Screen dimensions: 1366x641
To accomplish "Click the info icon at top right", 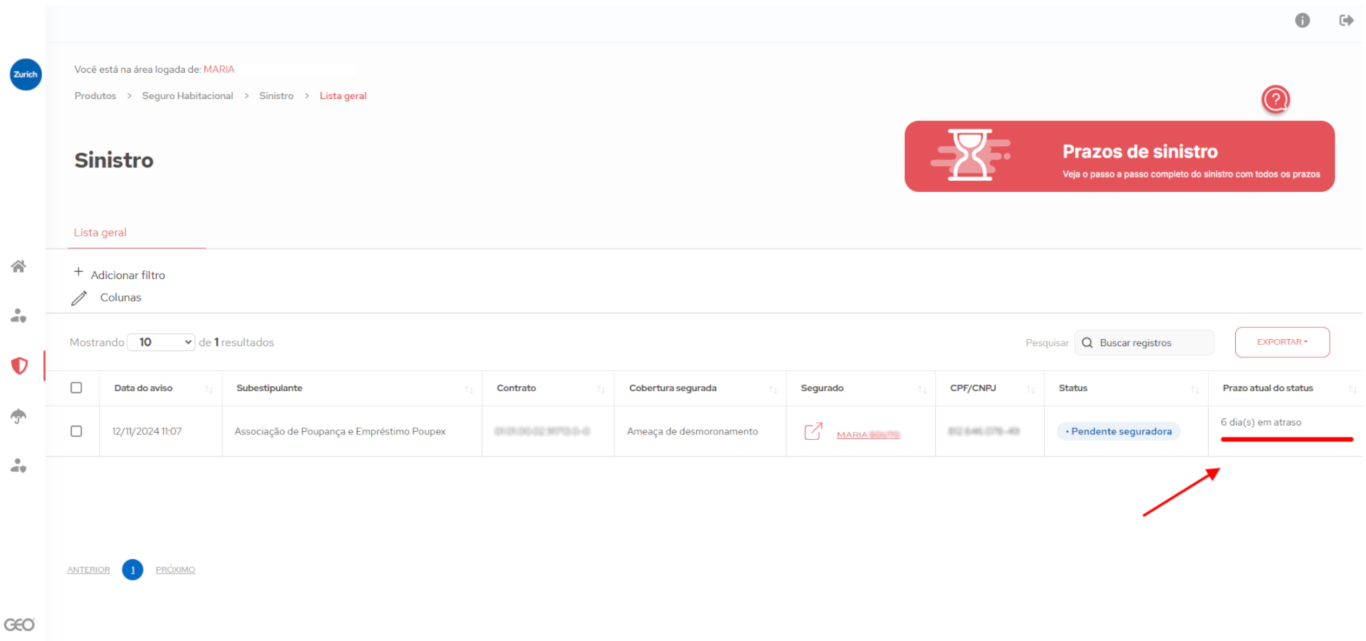I will tap(1302, 20).
